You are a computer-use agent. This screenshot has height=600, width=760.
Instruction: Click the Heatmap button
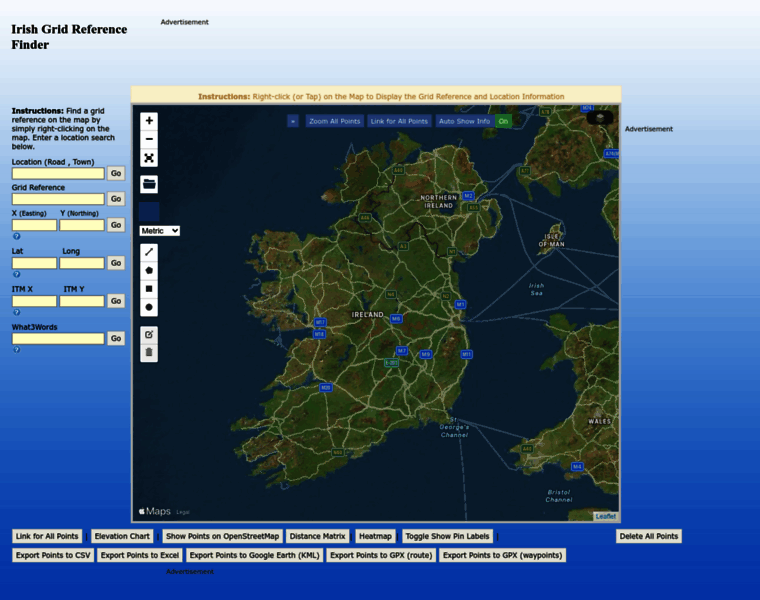click(375, 536)
